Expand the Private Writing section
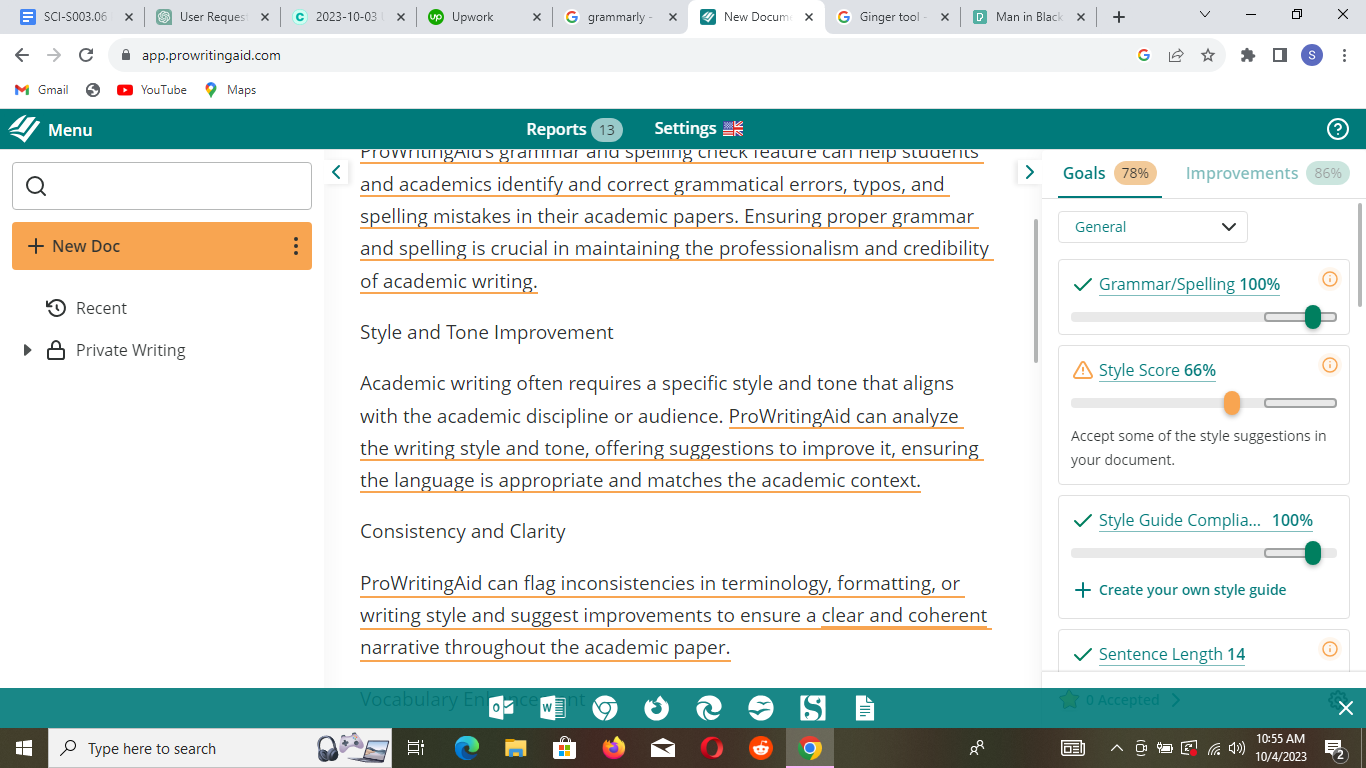Viewport: 1366px width, 768px height. coord(27,350)
